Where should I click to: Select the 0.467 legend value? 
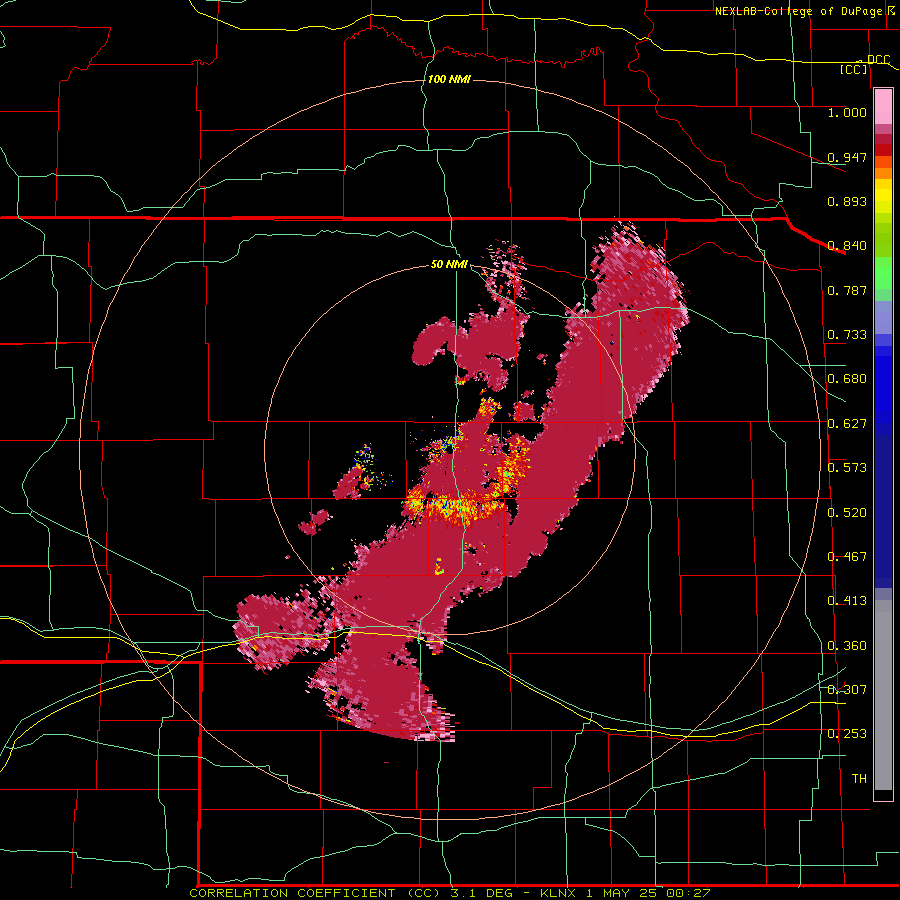click(847, 556)
